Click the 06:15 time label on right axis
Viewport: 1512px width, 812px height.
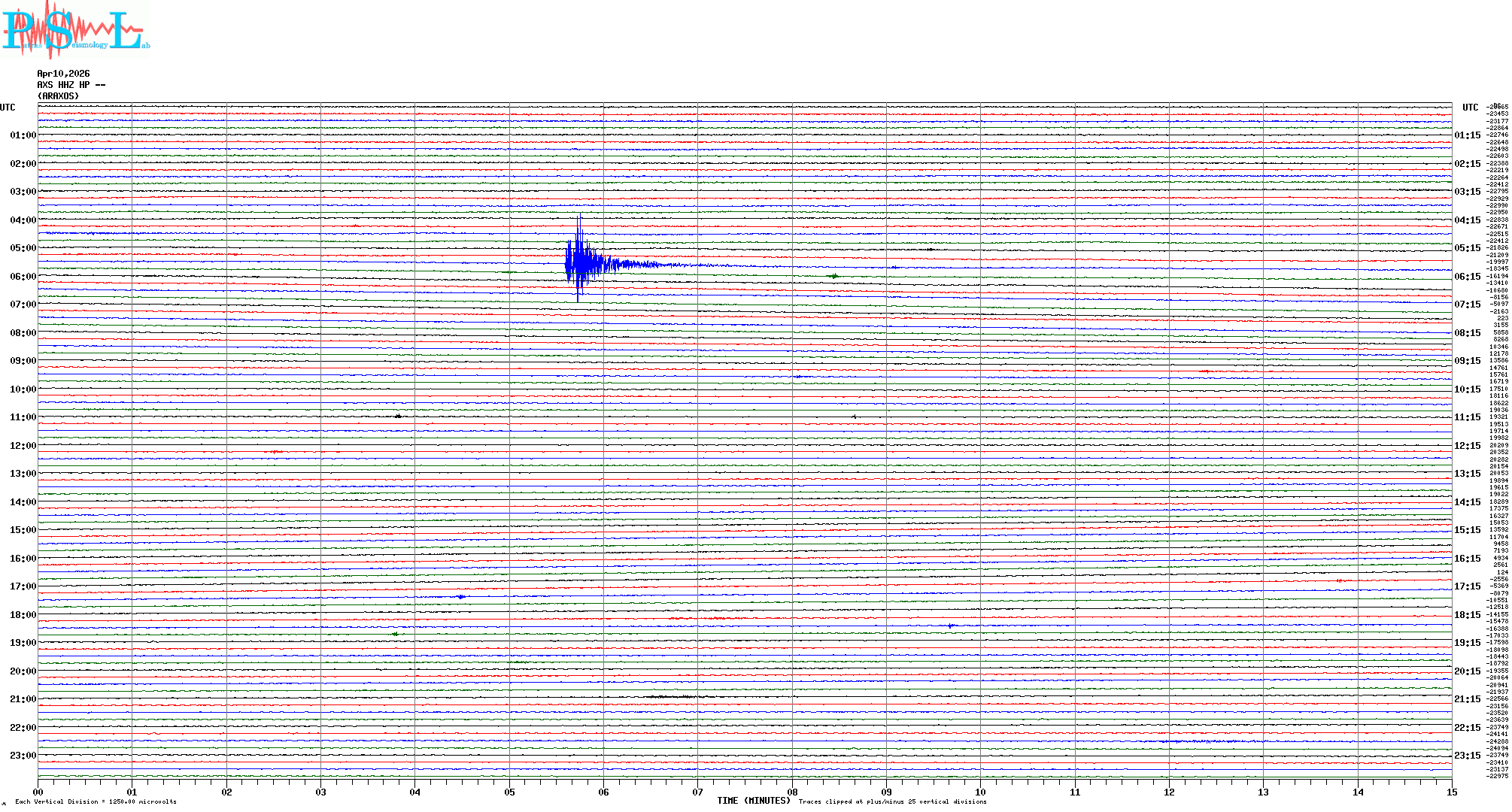pos(1467,277)
